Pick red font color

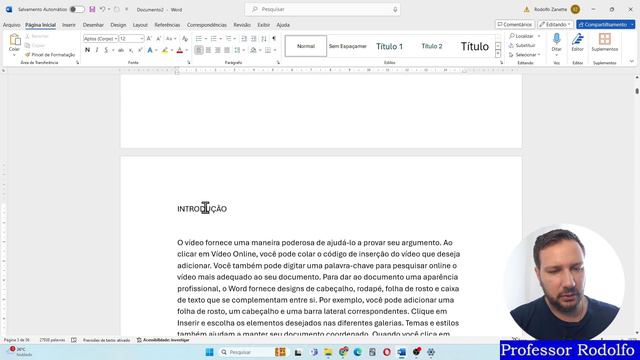click(180, 50)
